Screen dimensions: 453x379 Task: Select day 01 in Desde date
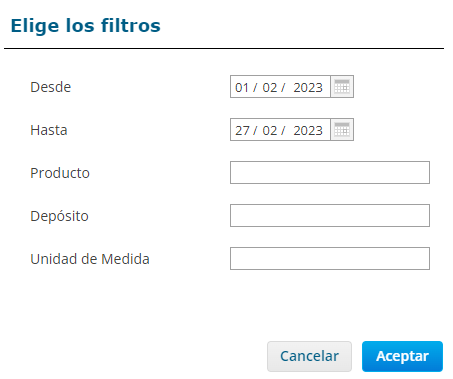(x=242, y=87)
